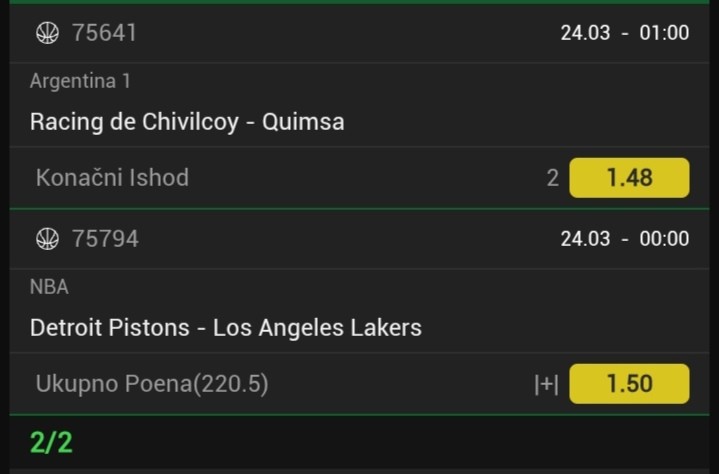Click the 24.03 - 01:00 match time
Viewport: 719px width, 474px height.
624,33
